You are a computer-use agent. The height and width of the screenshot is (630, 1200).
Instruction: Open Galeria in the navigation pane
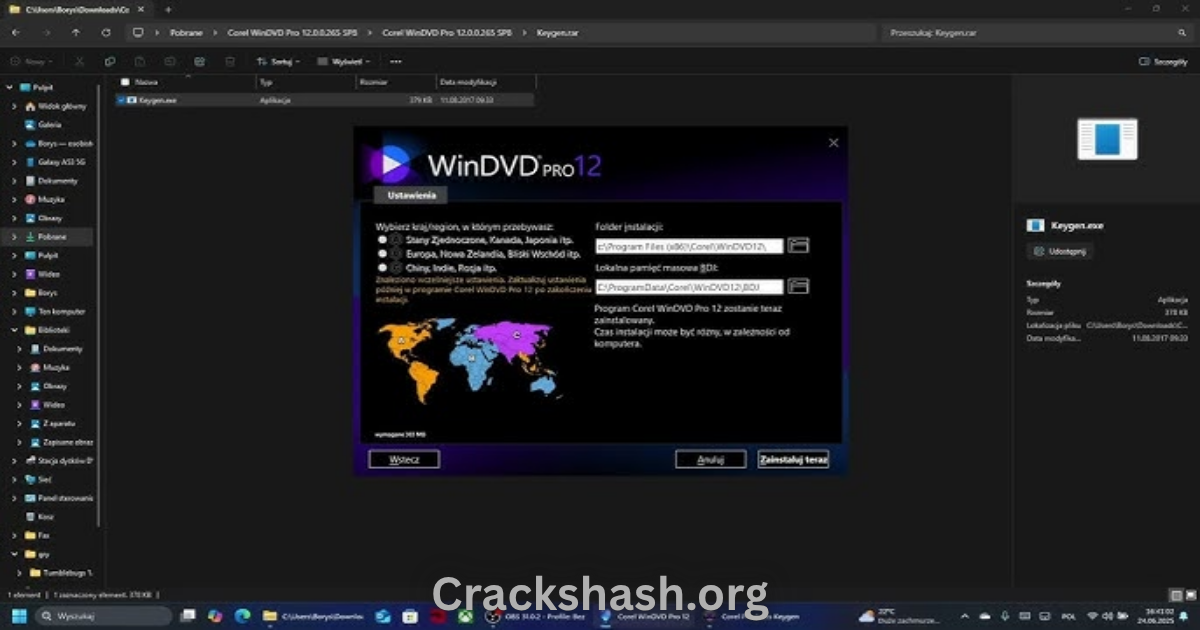pos(50,125)
